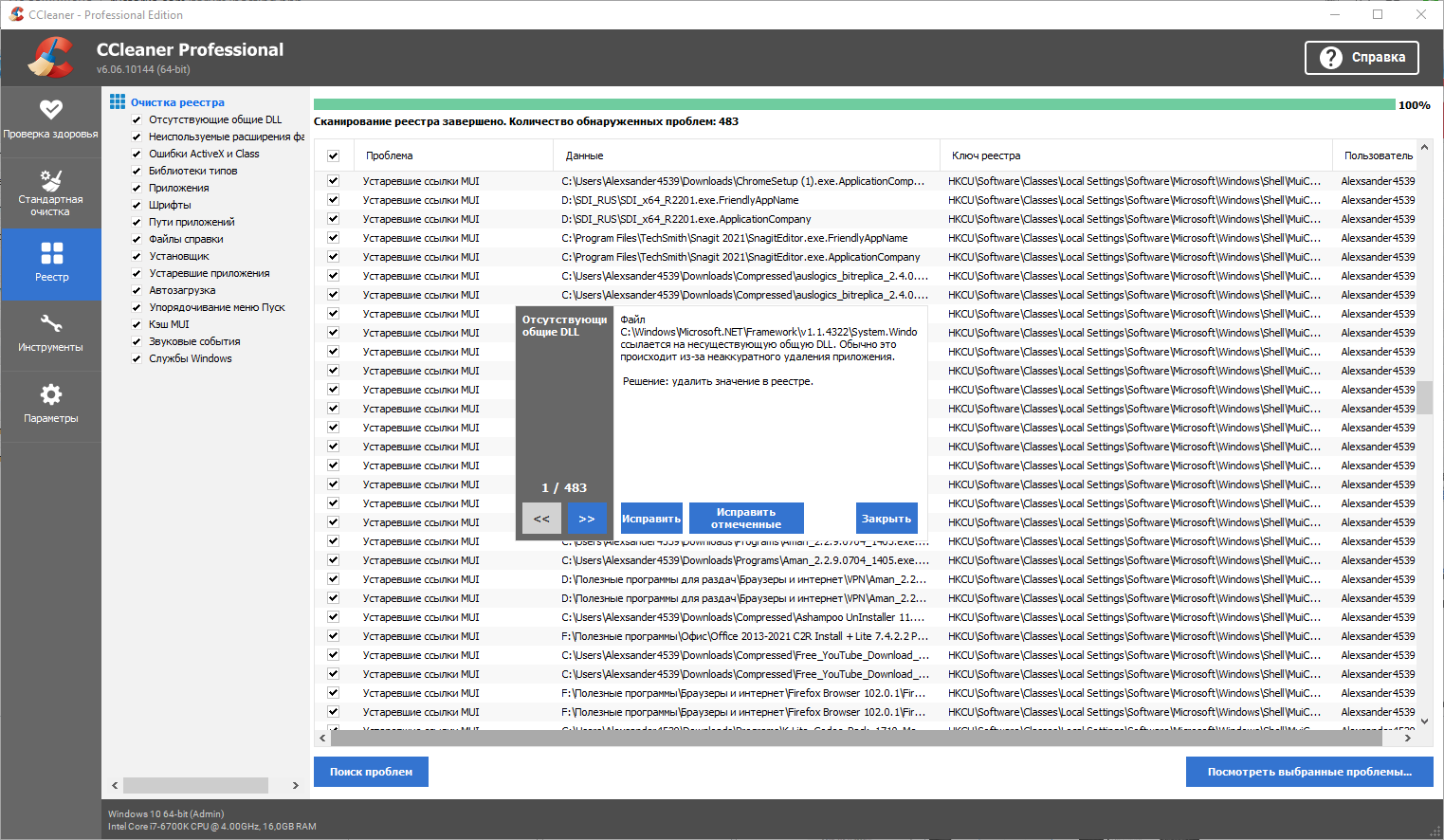Click version text v6.06.10144
Screen dimensions: 1444x840
click(x=143, y=69)
